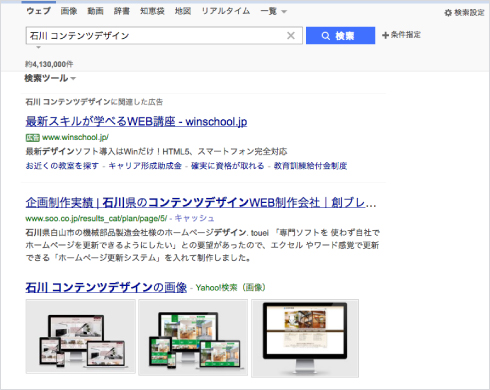Open the 知恵袋 tab
Viewport: 490px width, 390px height.
click(152, 11)
